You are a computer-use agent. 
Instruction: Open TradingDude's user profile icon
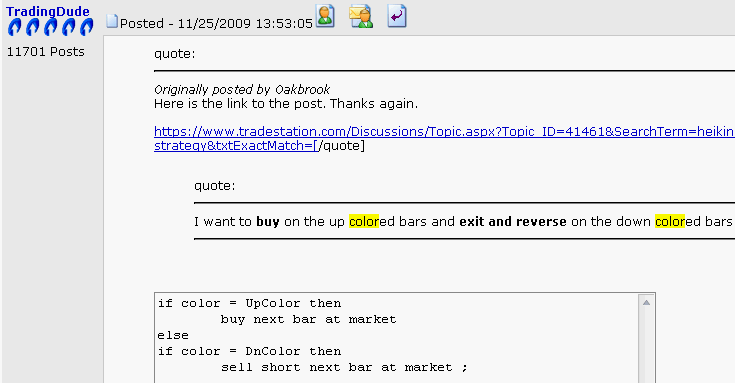pos(325,16)
